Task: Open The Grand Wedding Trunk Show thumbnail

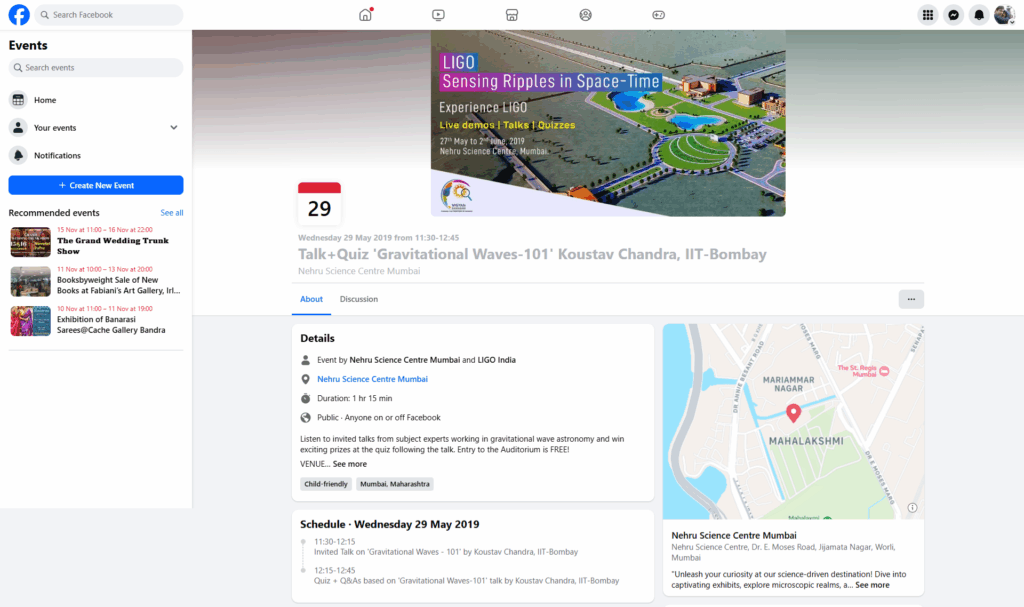Action: coord(30,242)
